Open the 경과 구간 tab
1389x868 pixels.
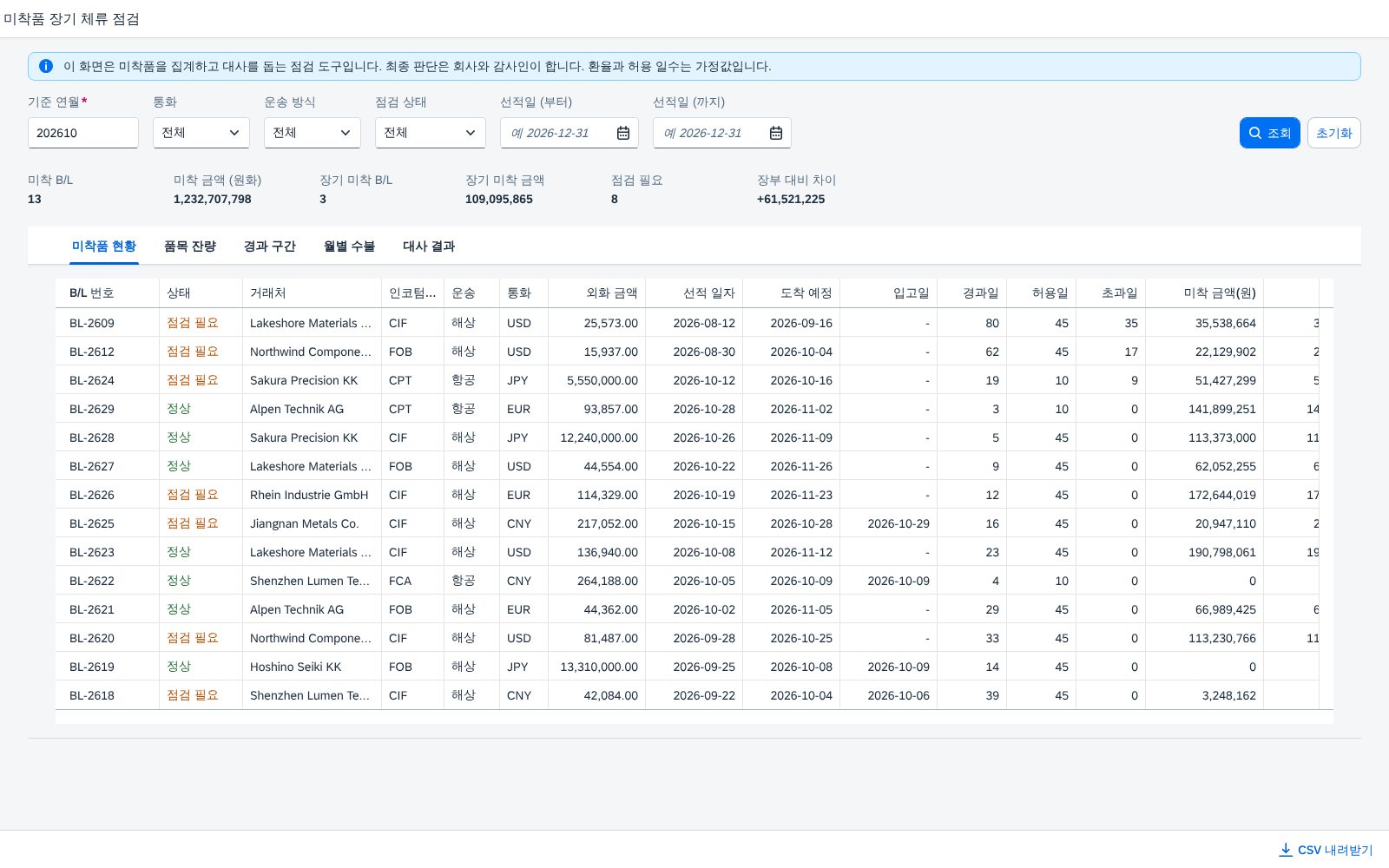270,247
